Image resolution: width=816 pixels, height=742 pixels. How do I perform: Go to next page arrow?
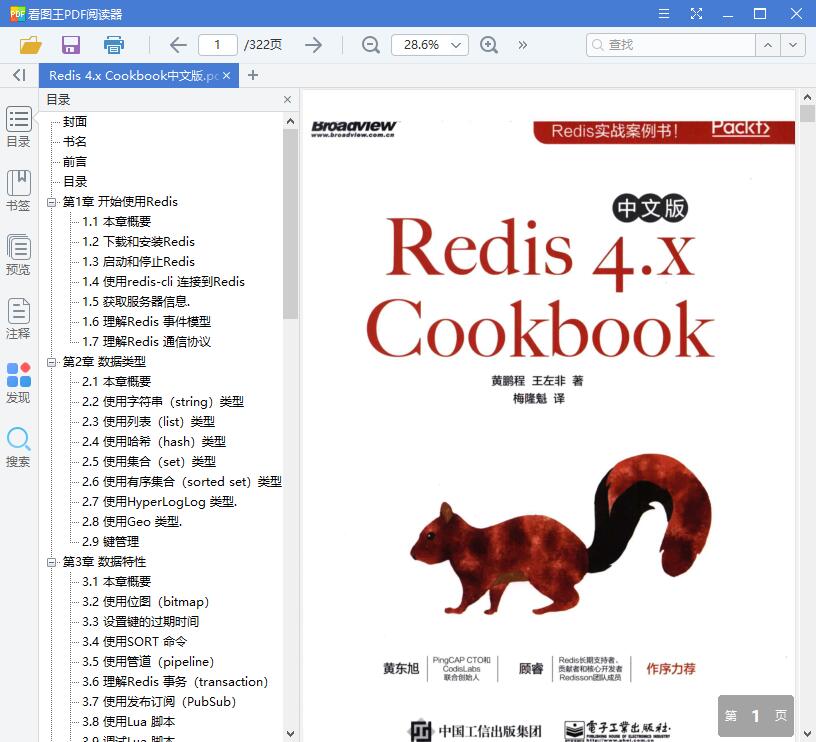pyautogui.click(x=313, y=45)
